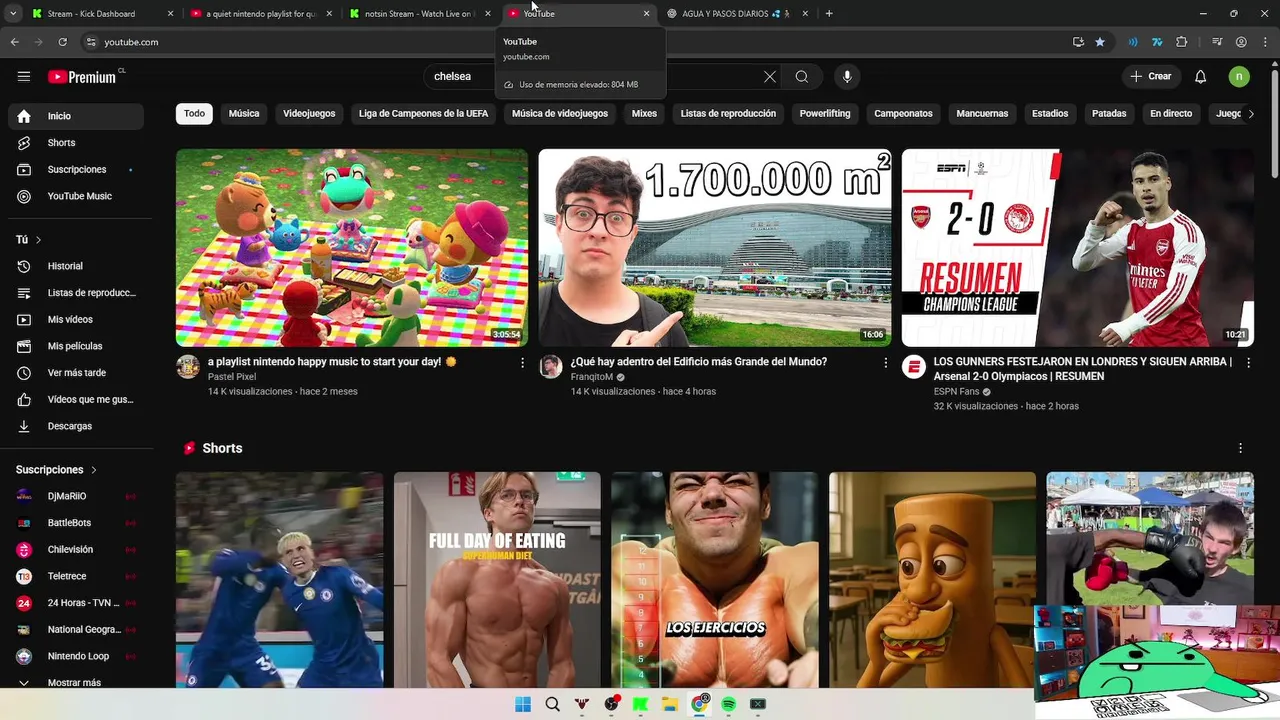Open Mis películas in the sidebar
This screenshot has height=720, width=1280.
click(x=76, y=346)
